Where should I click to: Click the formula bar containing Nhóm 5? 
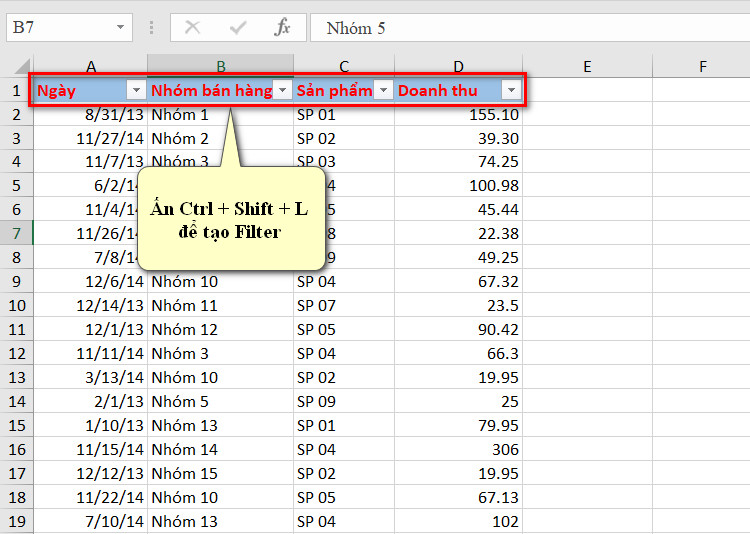tap(530, 28)
